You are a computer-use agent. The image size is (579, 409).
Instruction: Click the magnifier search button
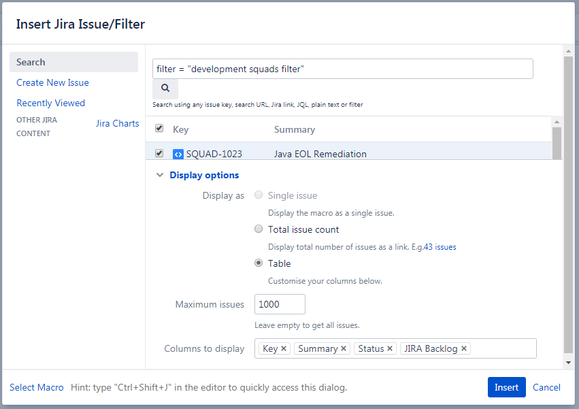[165, 88]
